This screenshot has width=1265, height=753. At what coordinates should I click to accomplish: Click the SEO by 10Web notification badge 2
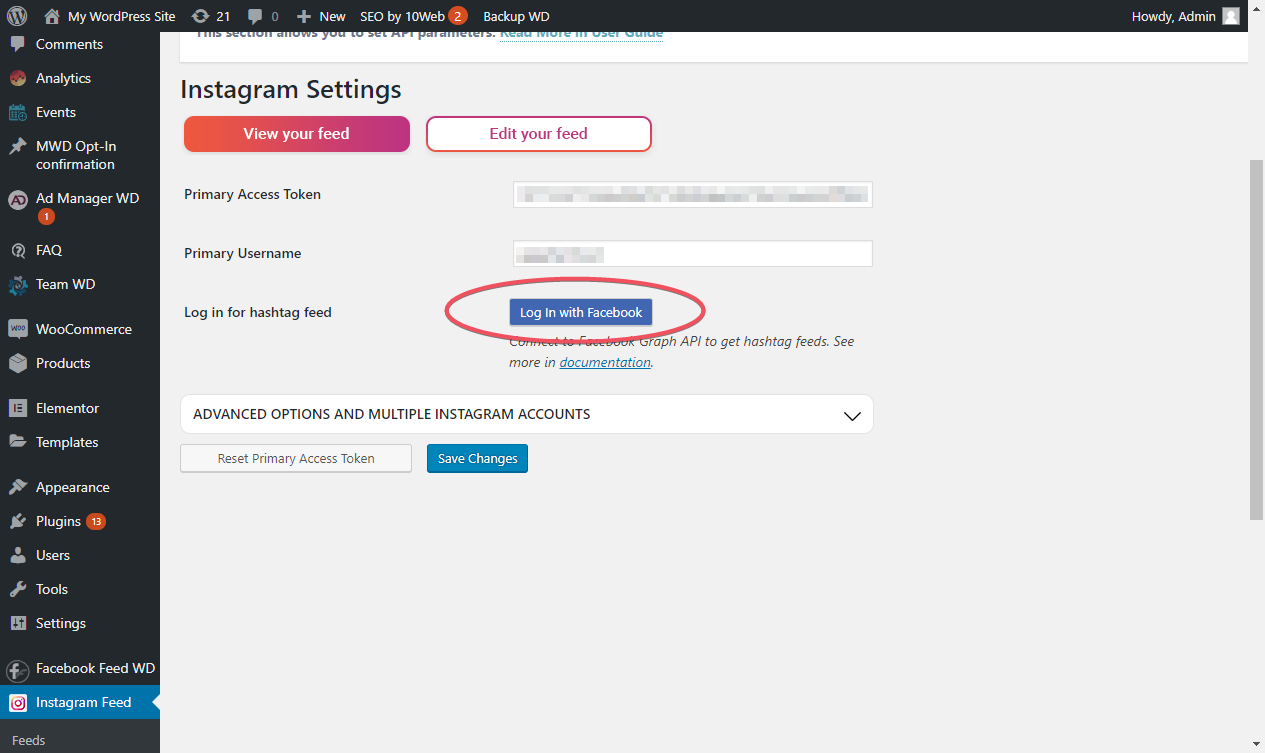coord(458,16)
